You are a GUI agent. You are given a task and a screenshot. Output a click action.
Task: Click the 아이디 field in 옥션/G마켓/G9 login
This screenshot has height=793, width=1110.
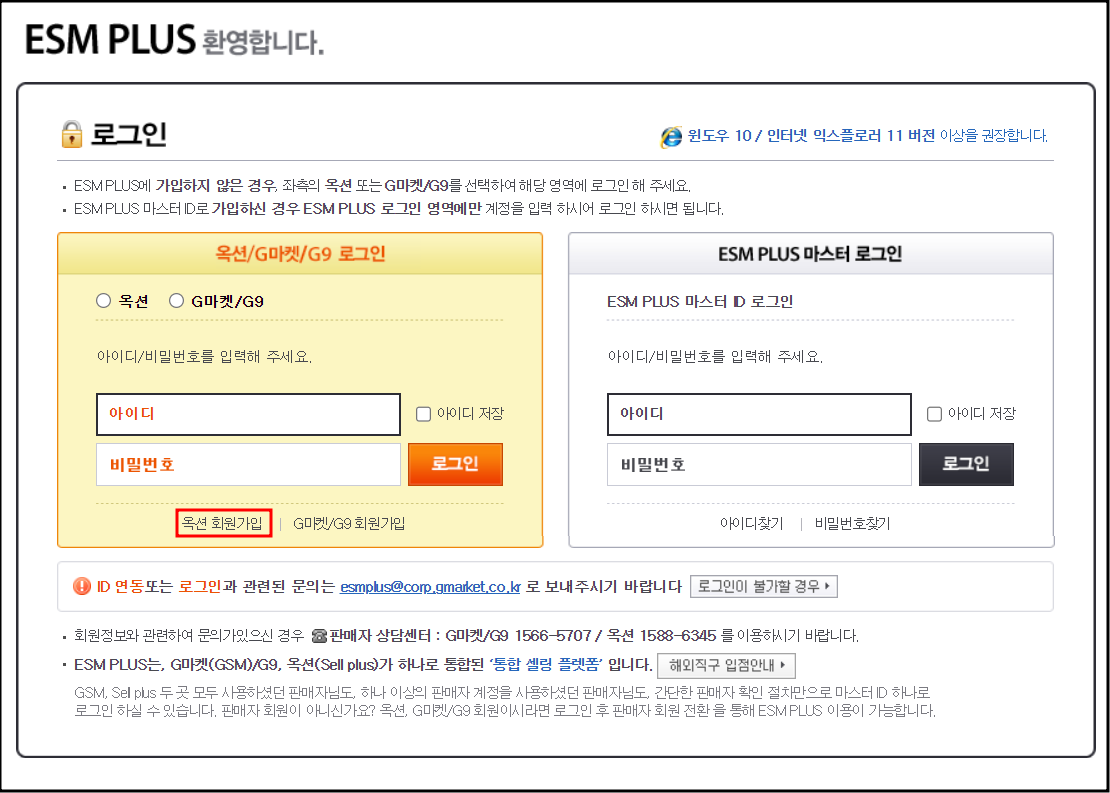(248, 414)
